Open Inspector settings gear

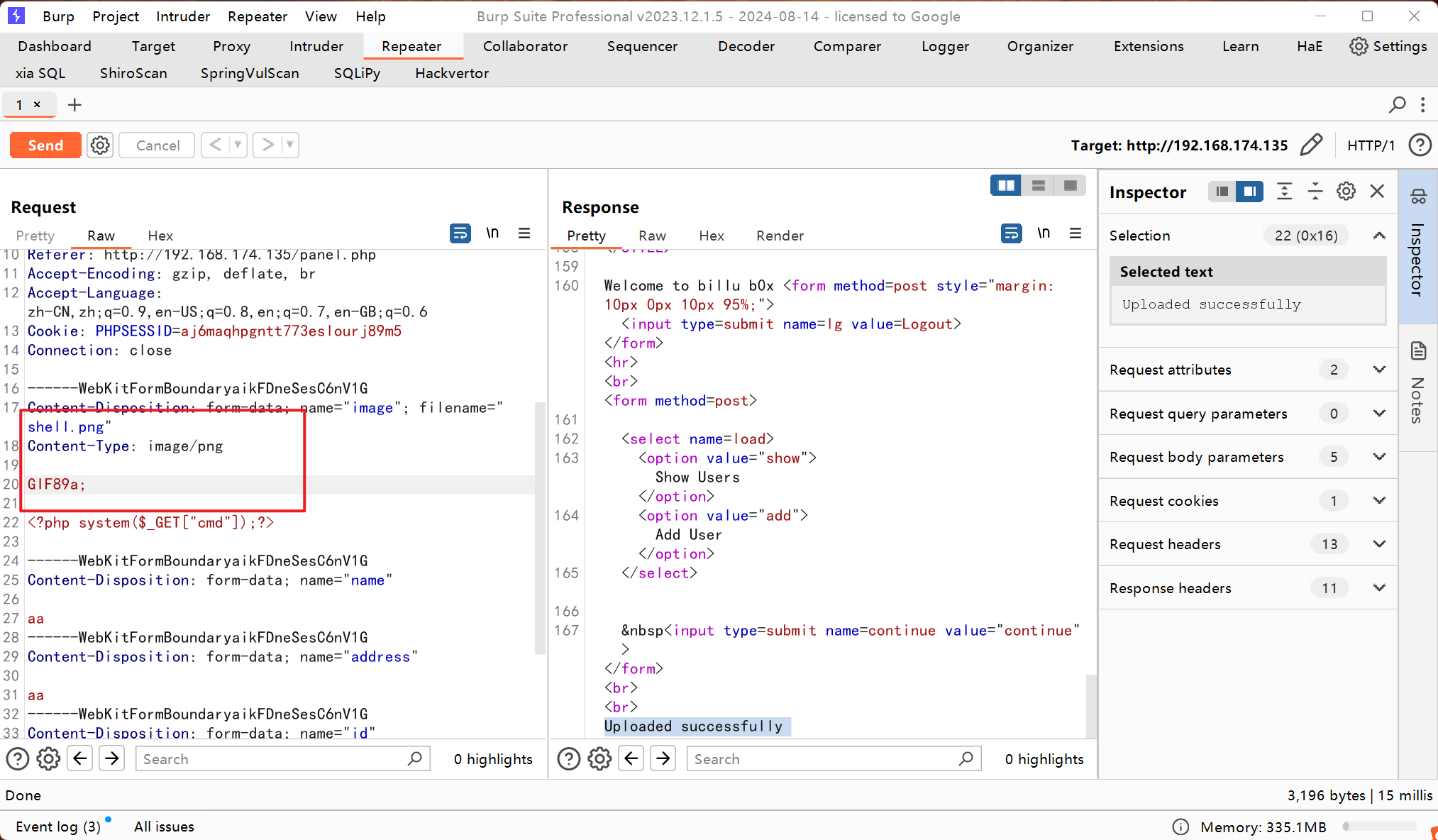tap(1346, 191)
